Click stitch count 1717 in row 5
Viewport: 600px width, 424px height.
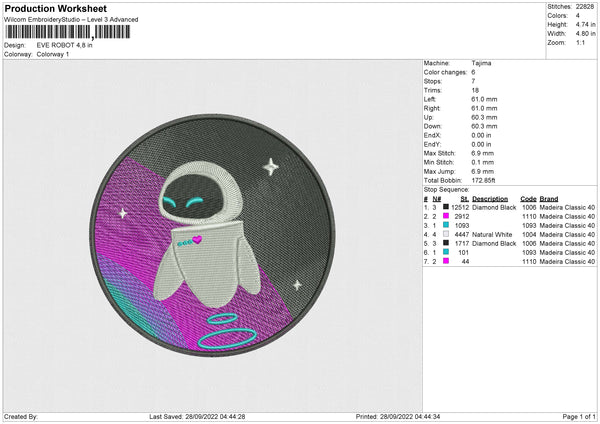[462, 243]
